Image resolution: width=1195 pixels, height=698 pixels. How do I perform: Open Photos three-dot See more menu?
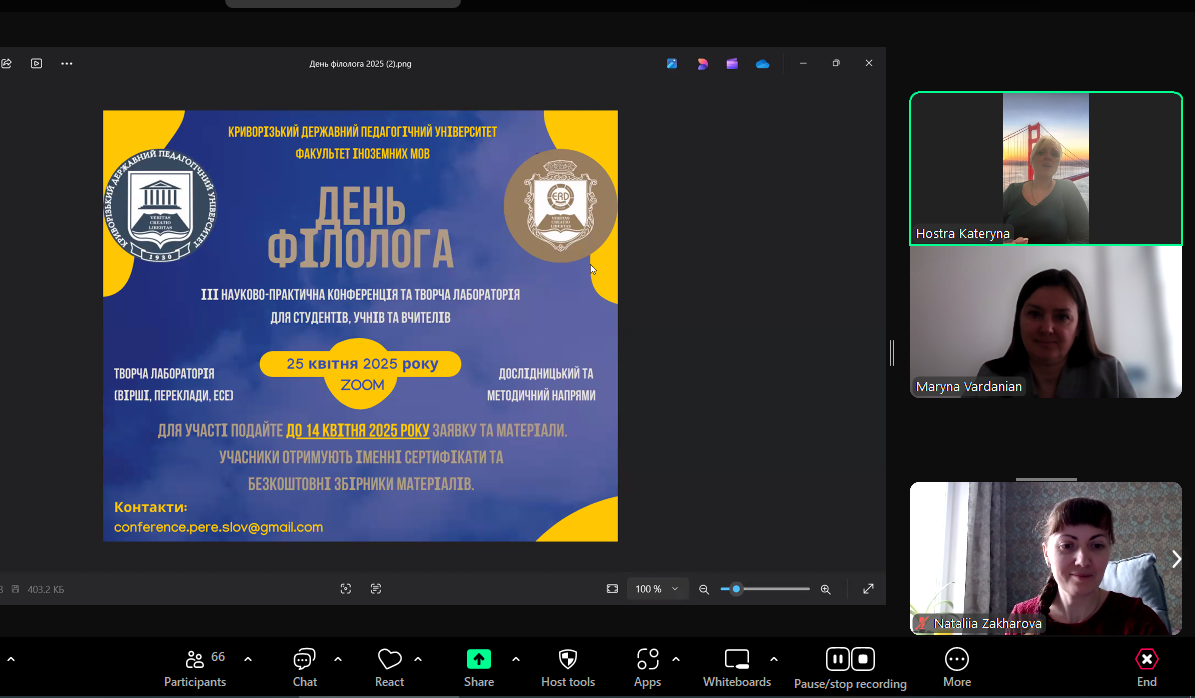(x=67, y=64)
